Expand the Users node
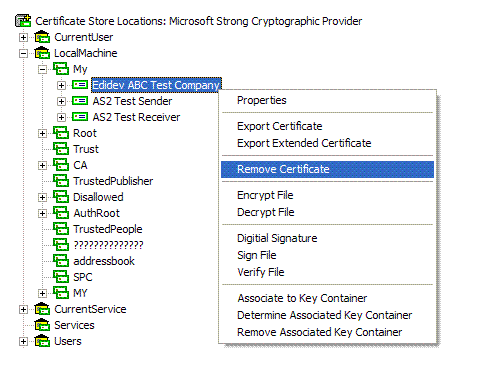 tap(23, 341)
